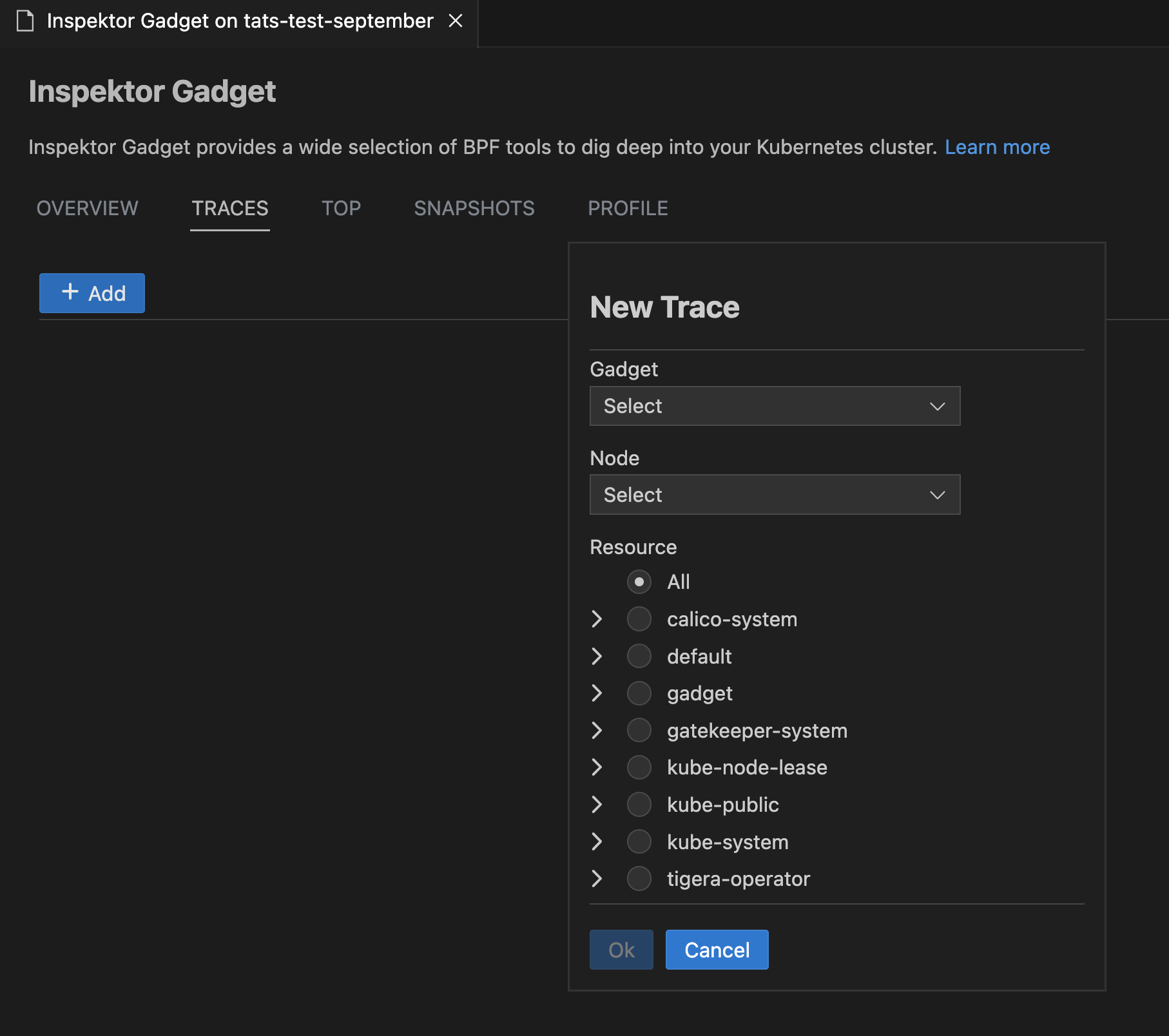Select the calico-system radio button
The height and width of the screenshot is (1036, 1169).
point(639,619)
